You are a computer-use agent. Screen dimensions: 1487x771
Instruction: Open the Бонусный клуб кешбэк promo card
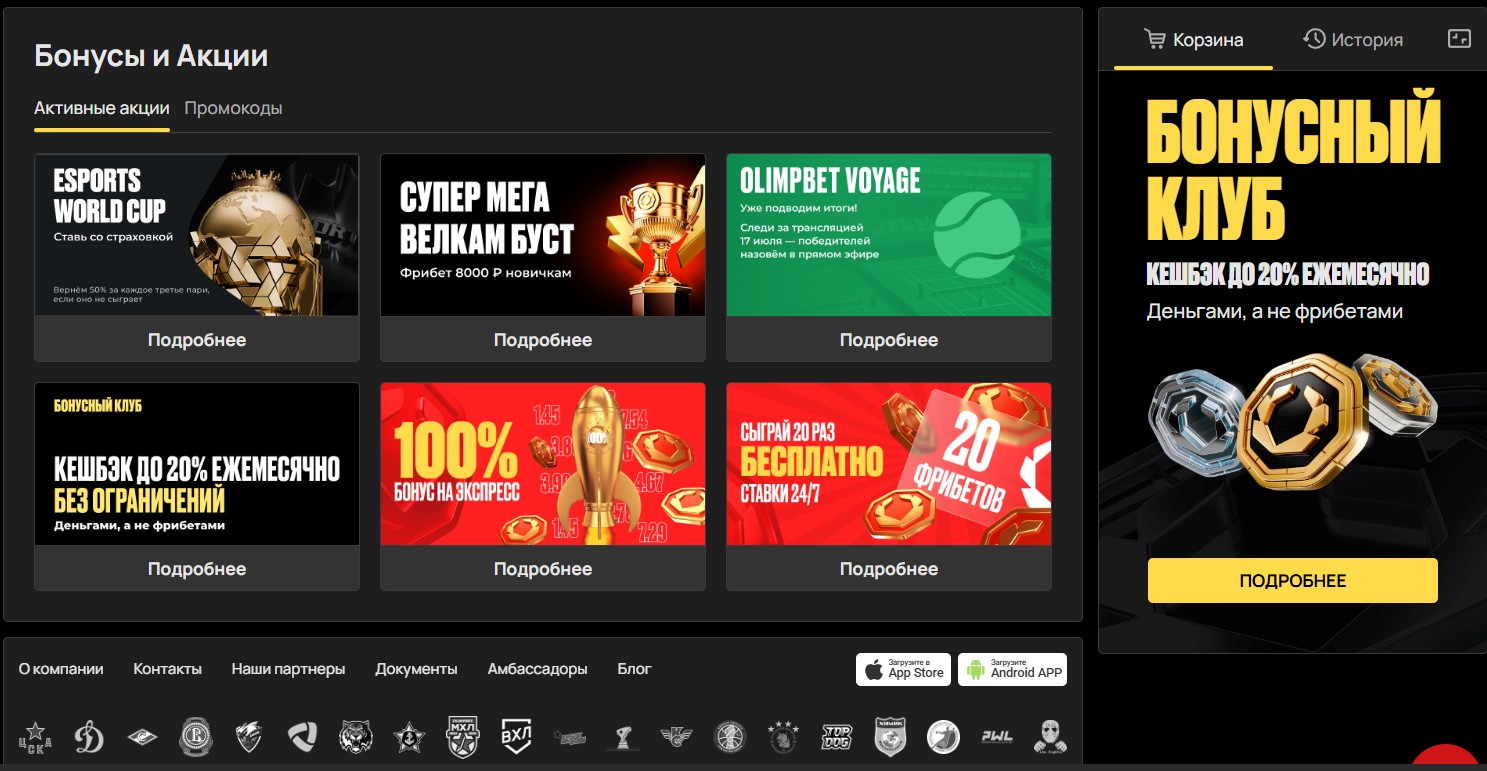pyautogui.click(x=197, y=464)
